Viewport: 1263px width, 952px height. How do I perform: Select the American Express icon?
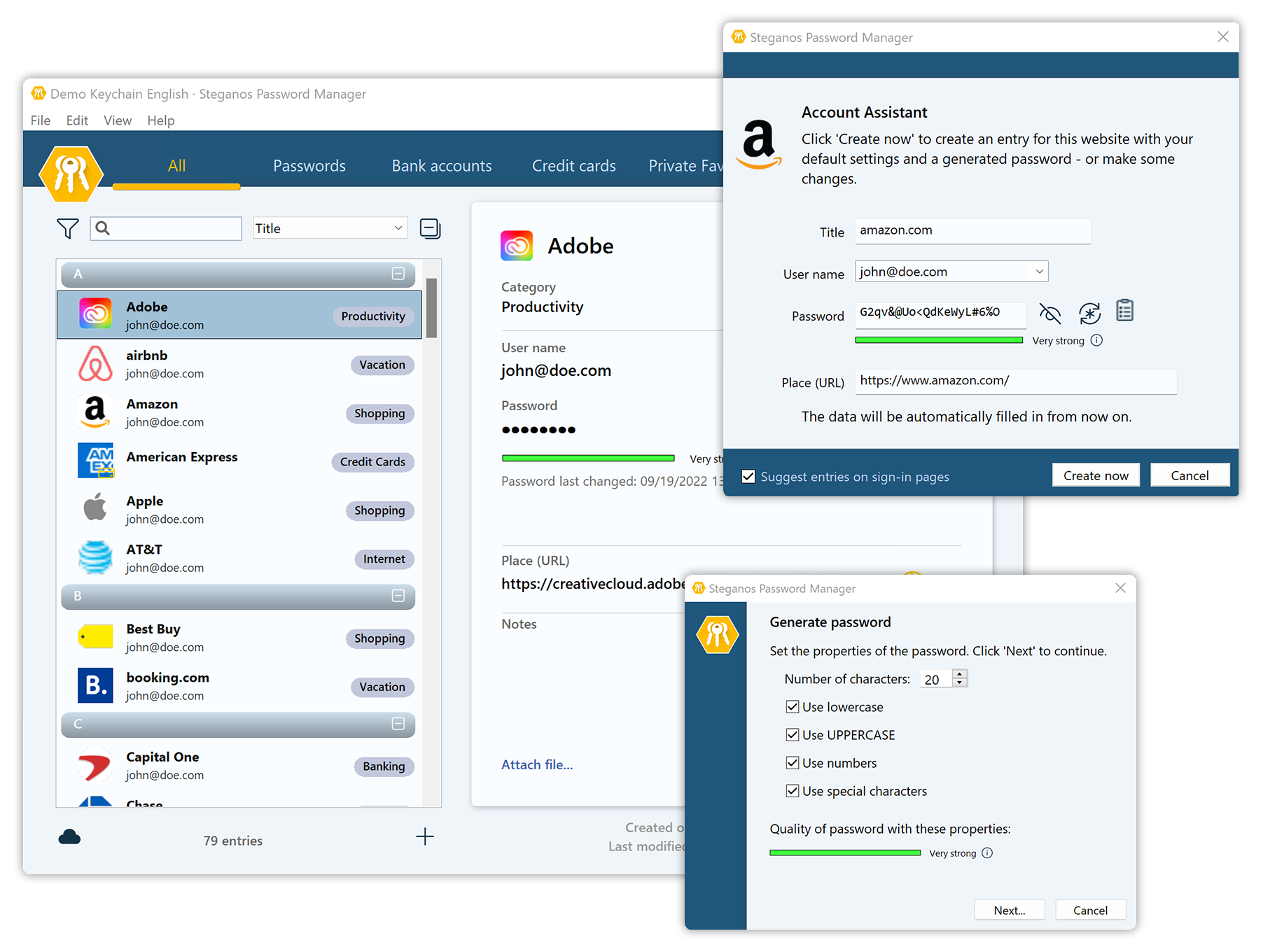95,461
